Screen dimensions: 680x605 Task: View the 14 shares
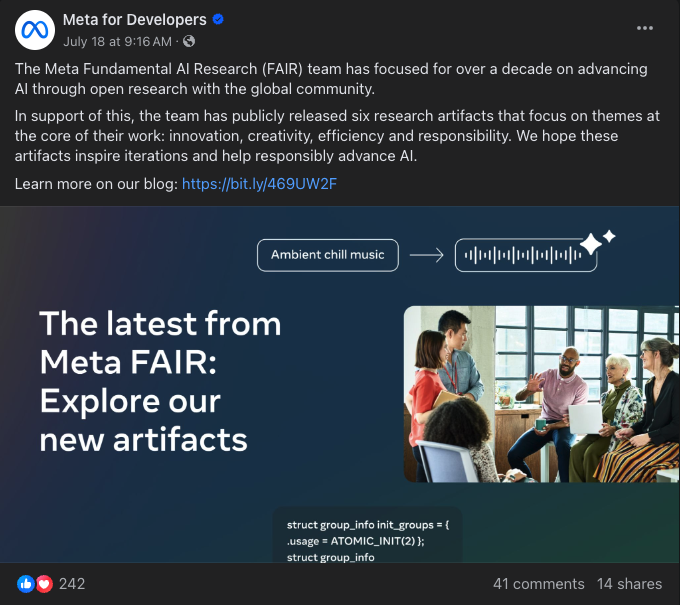pyautogui.click(x=629, y=584)
